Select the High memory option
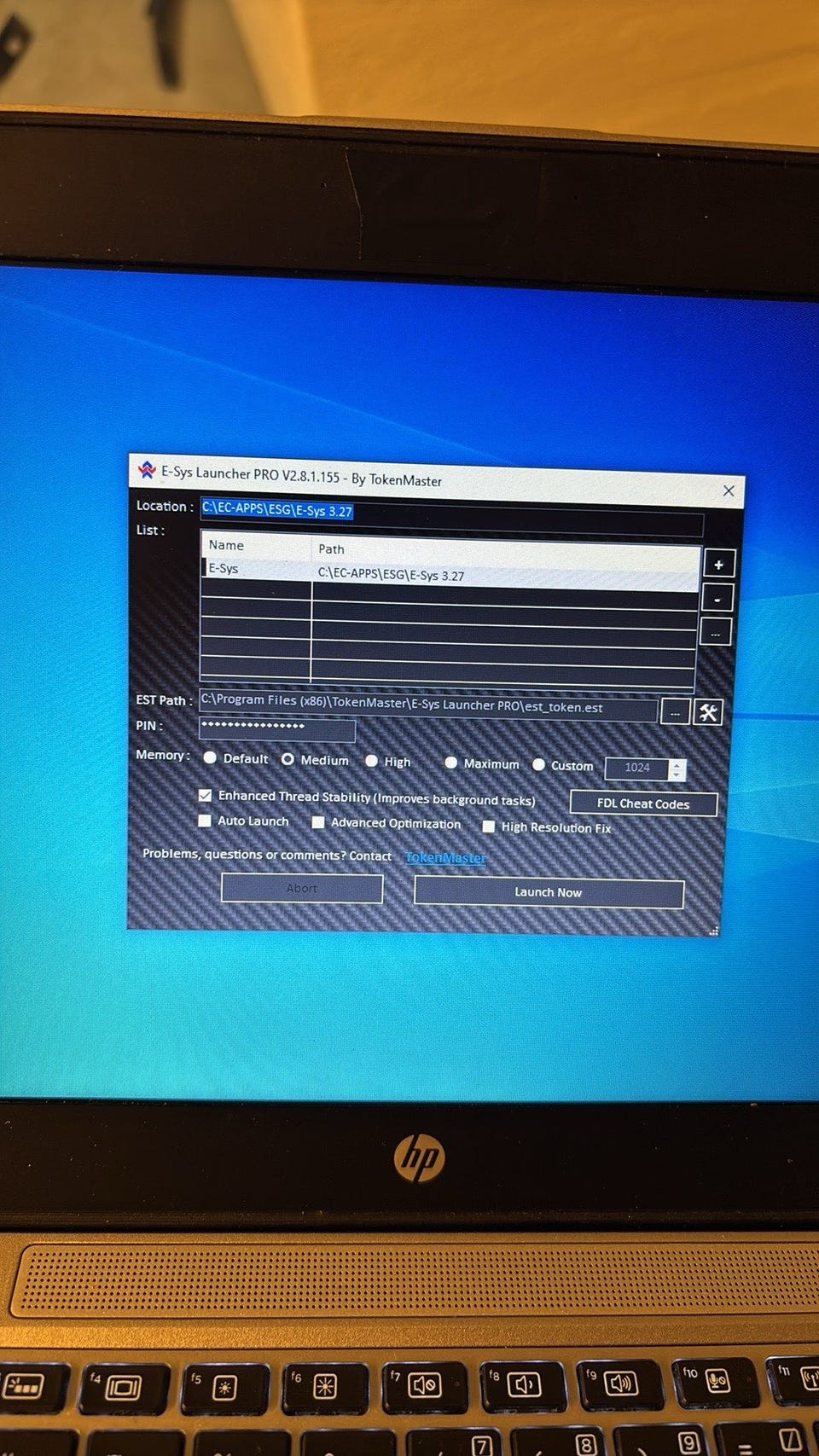The width and height of the screenshot is (819, 1456). (371, 761)
